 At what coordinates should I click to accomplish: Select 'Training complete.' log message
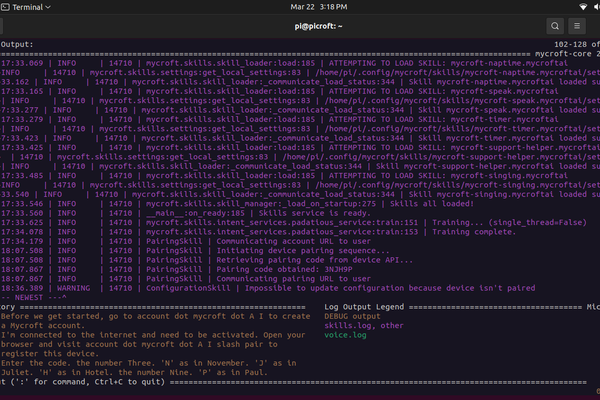click(474, 232)
